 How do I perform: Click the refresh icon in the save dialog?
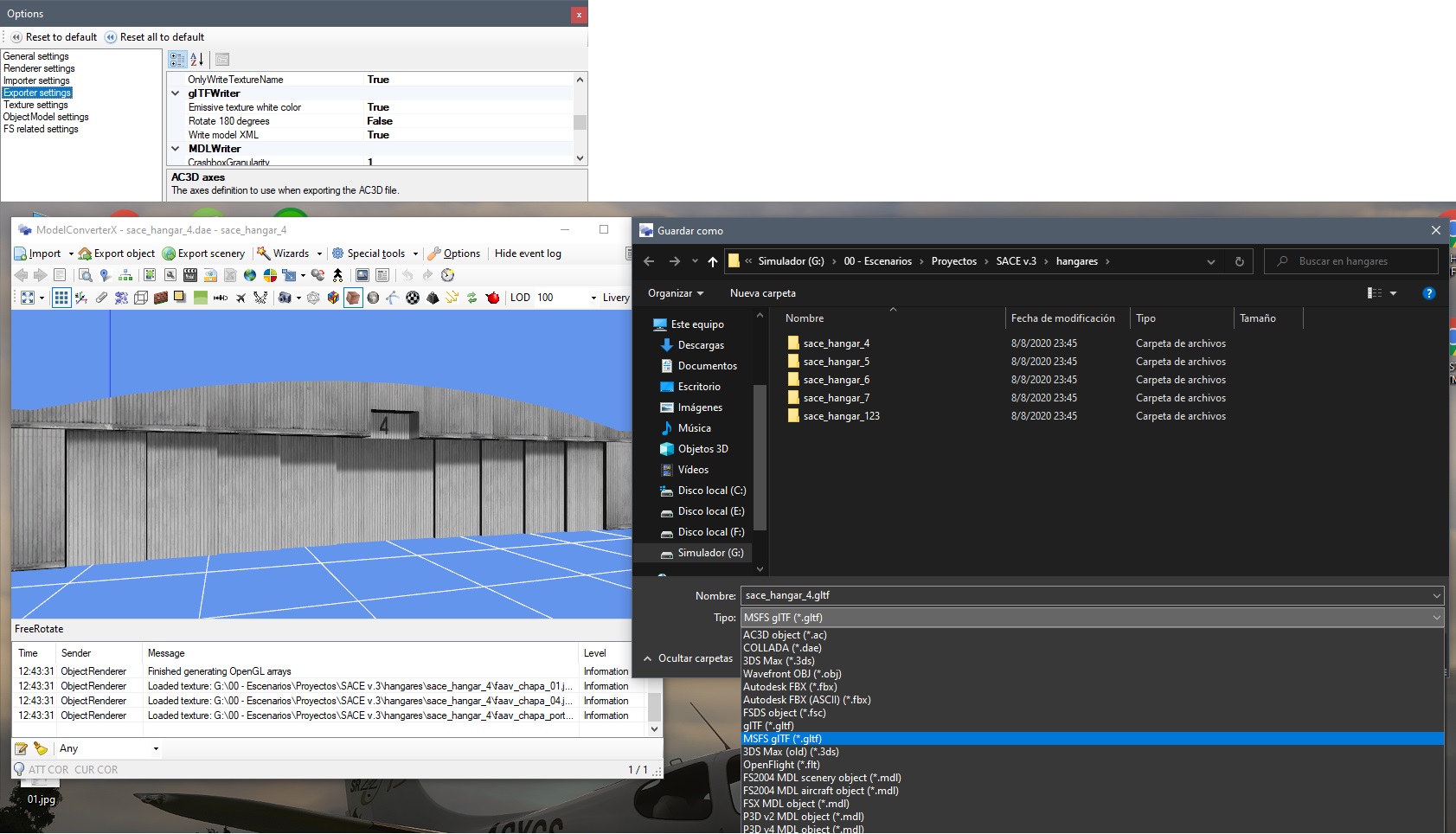[1239, 261]
